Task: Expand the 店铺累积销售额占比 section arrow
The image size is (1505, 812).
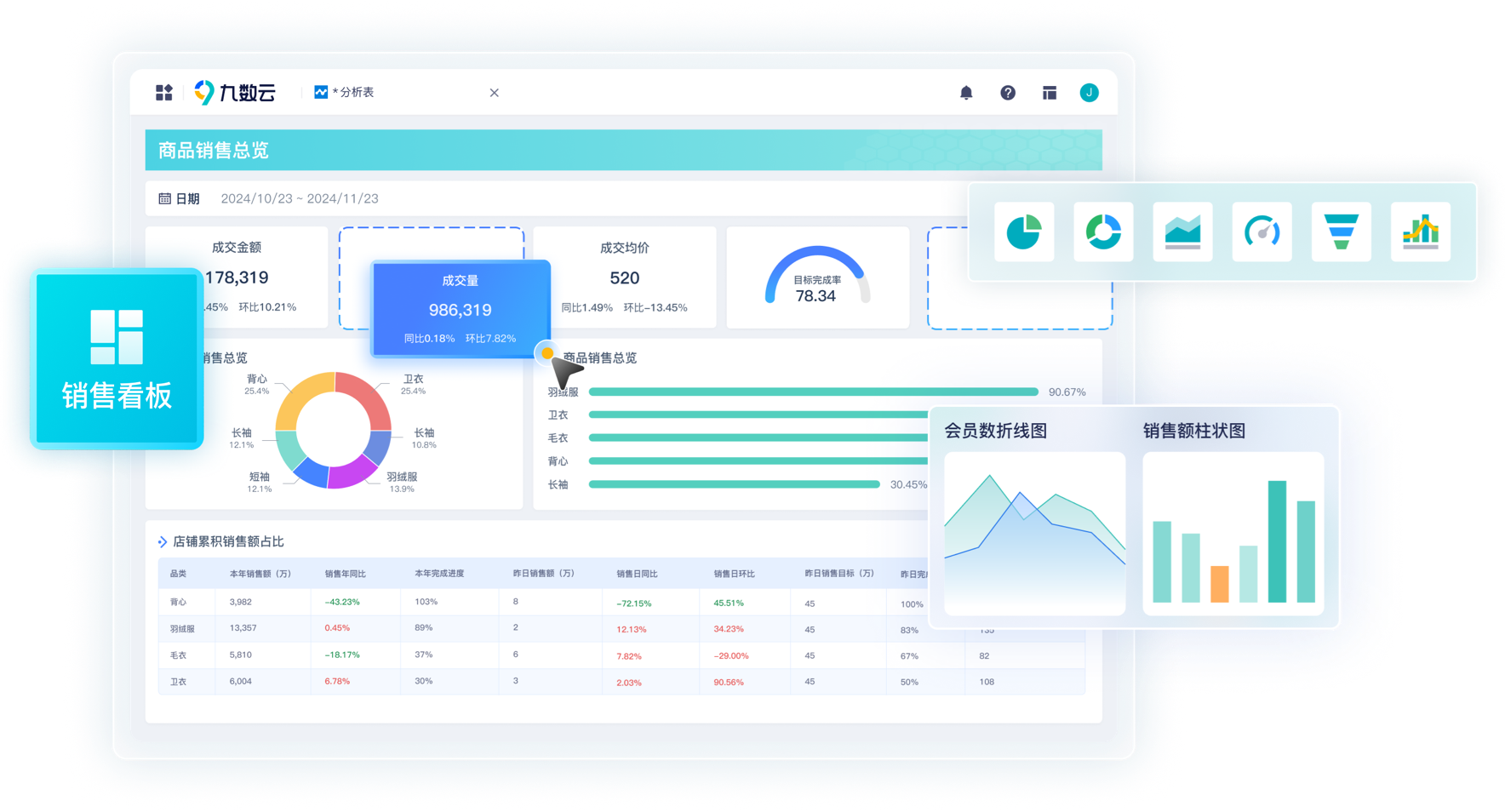Action: point(163,542)
